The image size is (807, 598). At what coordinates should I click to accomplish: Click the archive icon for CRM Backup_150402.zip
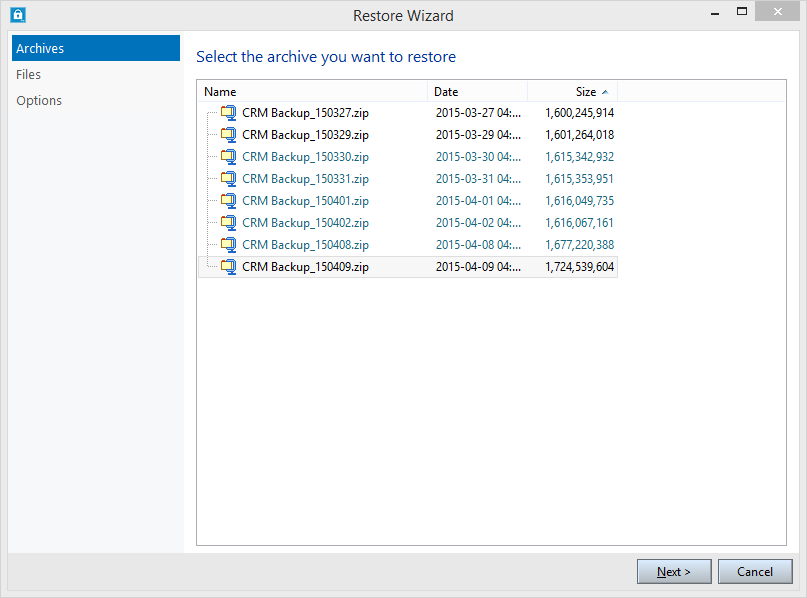click(x=229, y=223)
